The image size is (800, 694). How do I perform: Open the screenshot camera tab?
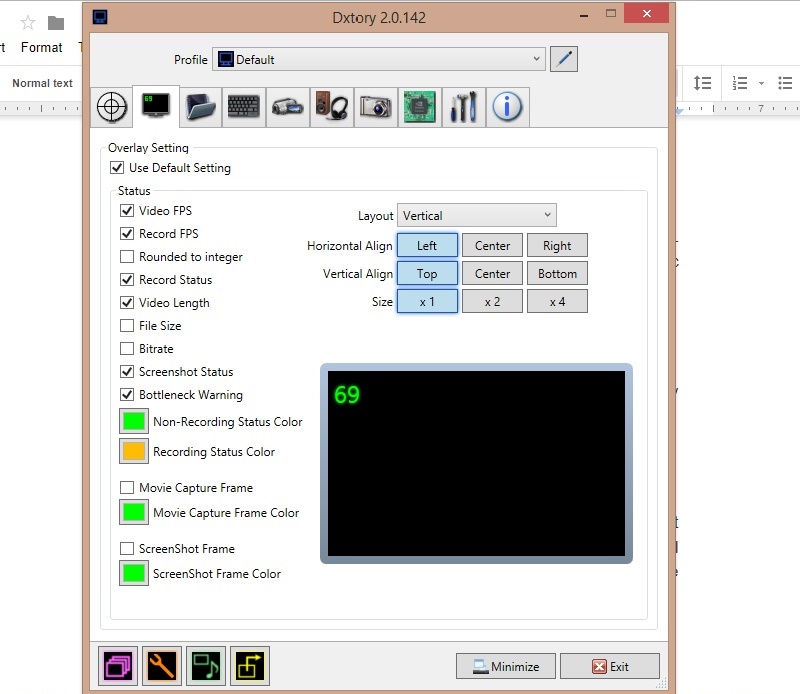375,108
